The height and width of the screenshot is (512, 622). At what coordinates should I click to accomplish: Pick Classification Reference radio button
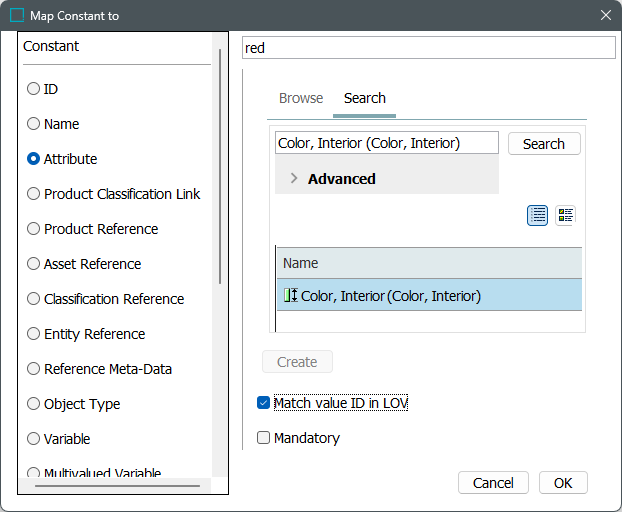point(33,299)
